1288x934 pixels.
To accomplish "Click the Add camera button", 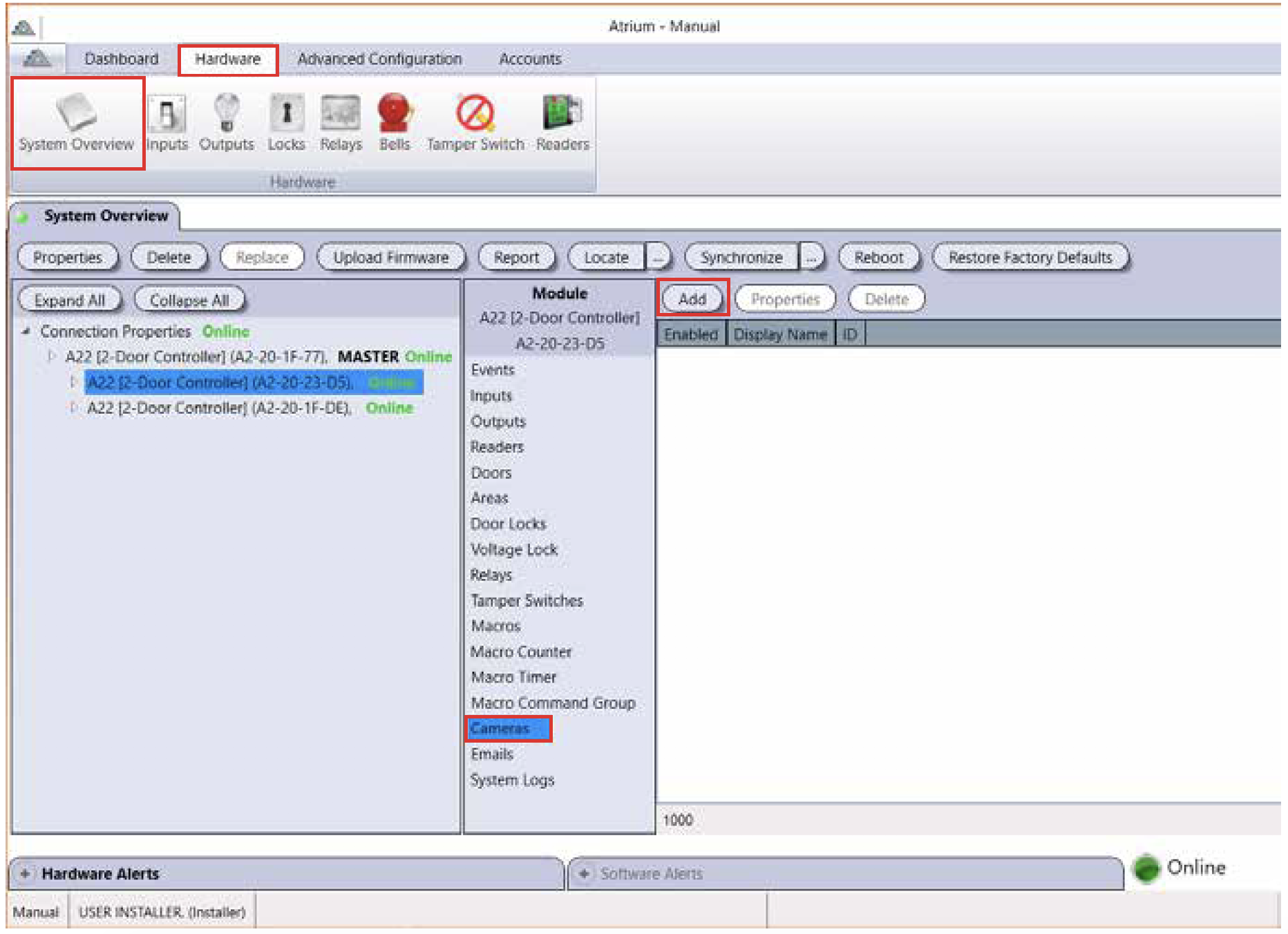I will coord(692,299).
